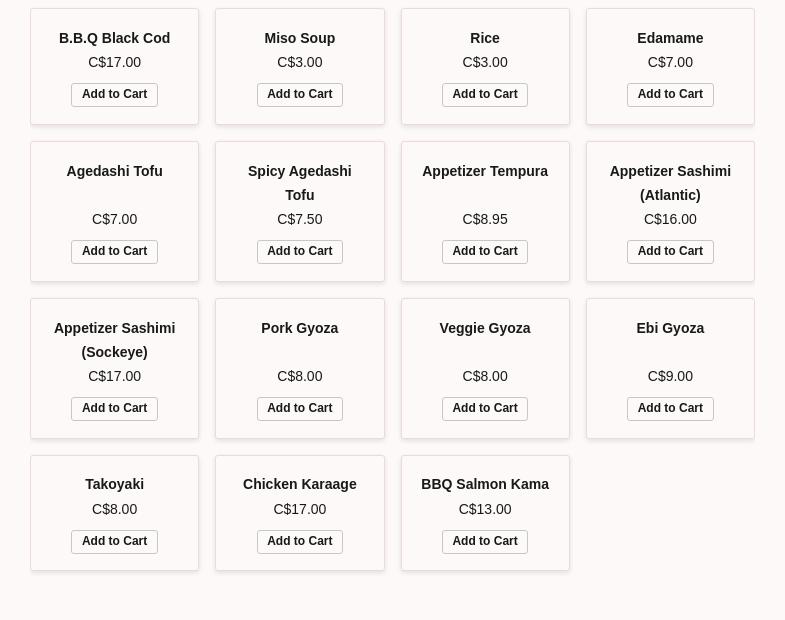Add Pork Gyoza to cart

click(299, 409)
